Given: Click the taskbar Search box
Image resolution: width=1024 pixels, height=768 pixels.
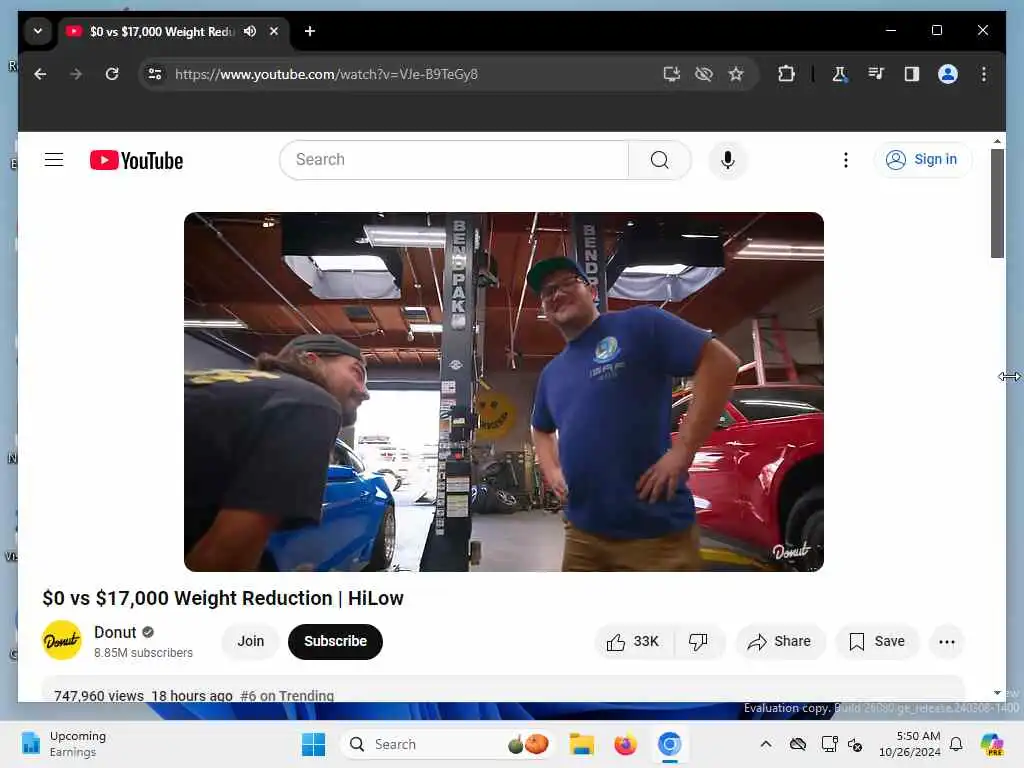Looking at the screenshot, I should coord(447,744).
